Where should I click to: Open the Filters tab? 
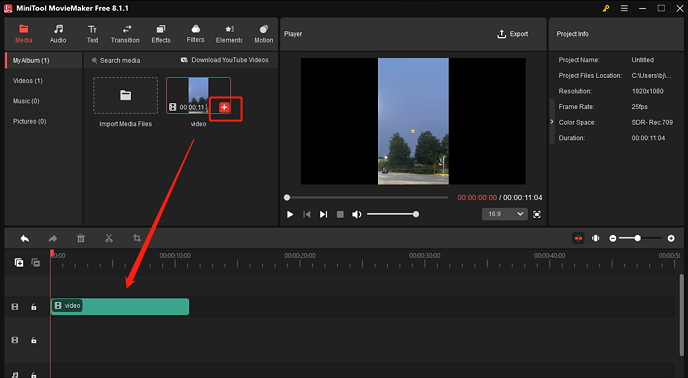tap(195, 34)
